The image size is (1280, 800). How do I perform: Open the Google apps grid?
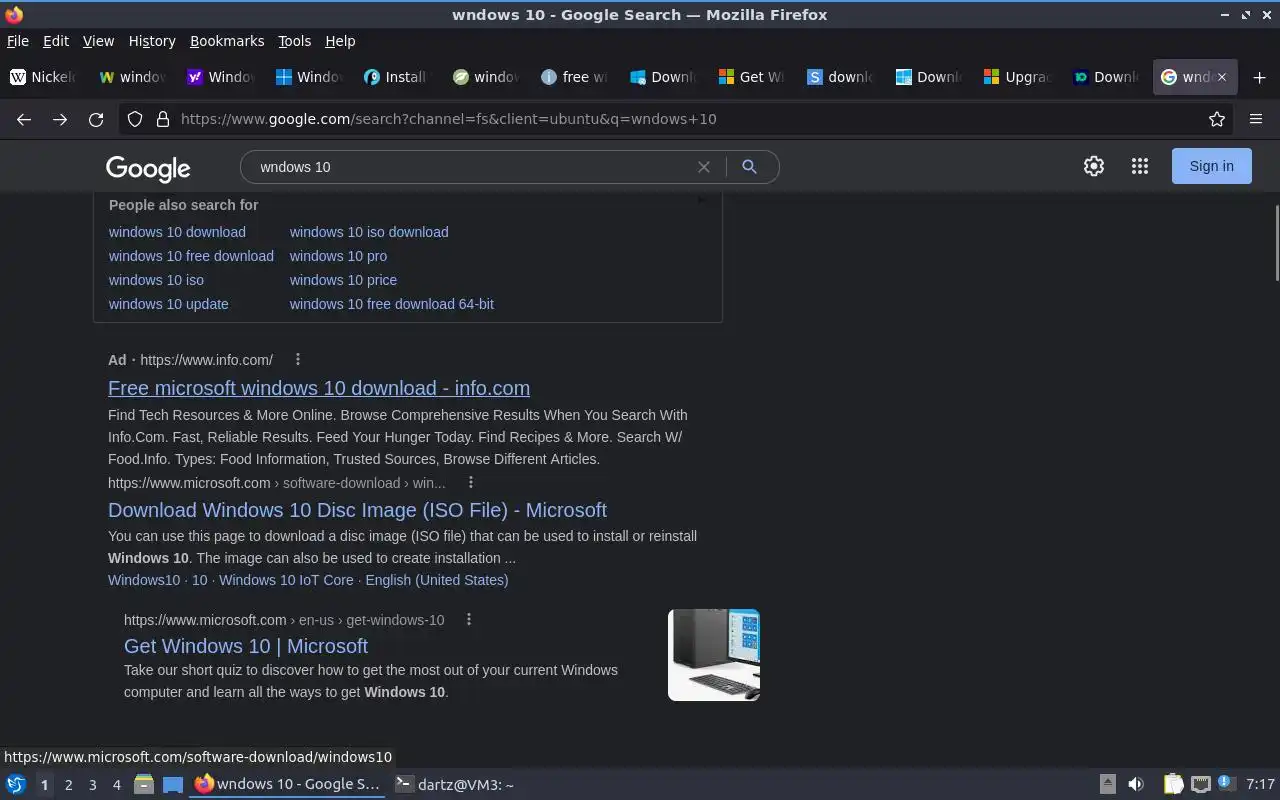tap(1140, 166)
